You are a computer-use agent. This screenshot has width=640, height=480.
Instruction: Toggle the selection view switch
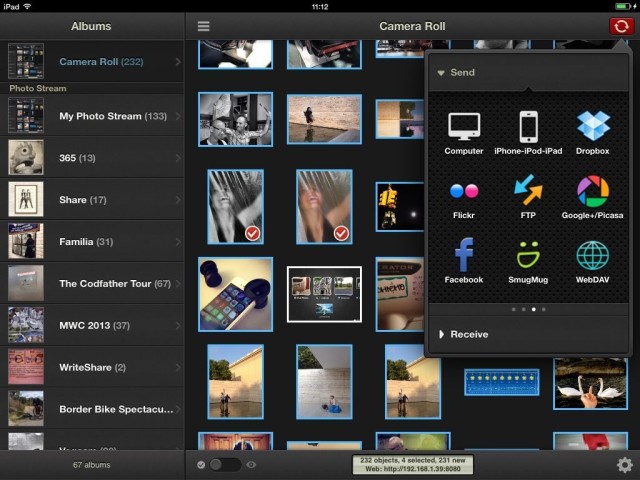point(226,465)
